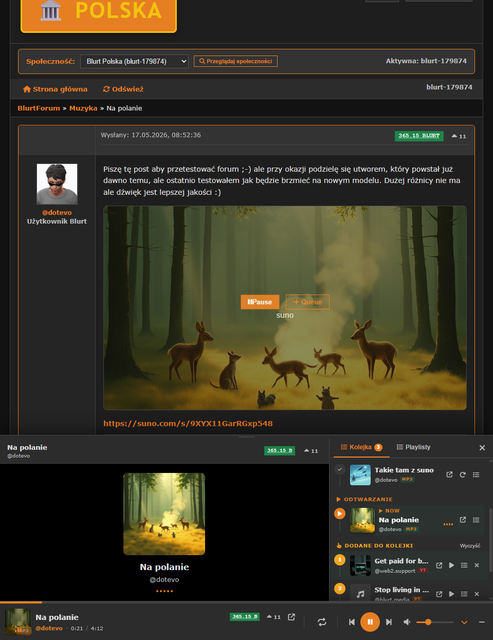
Task: Close the queue side panel
Action: [x=482, y=448]
